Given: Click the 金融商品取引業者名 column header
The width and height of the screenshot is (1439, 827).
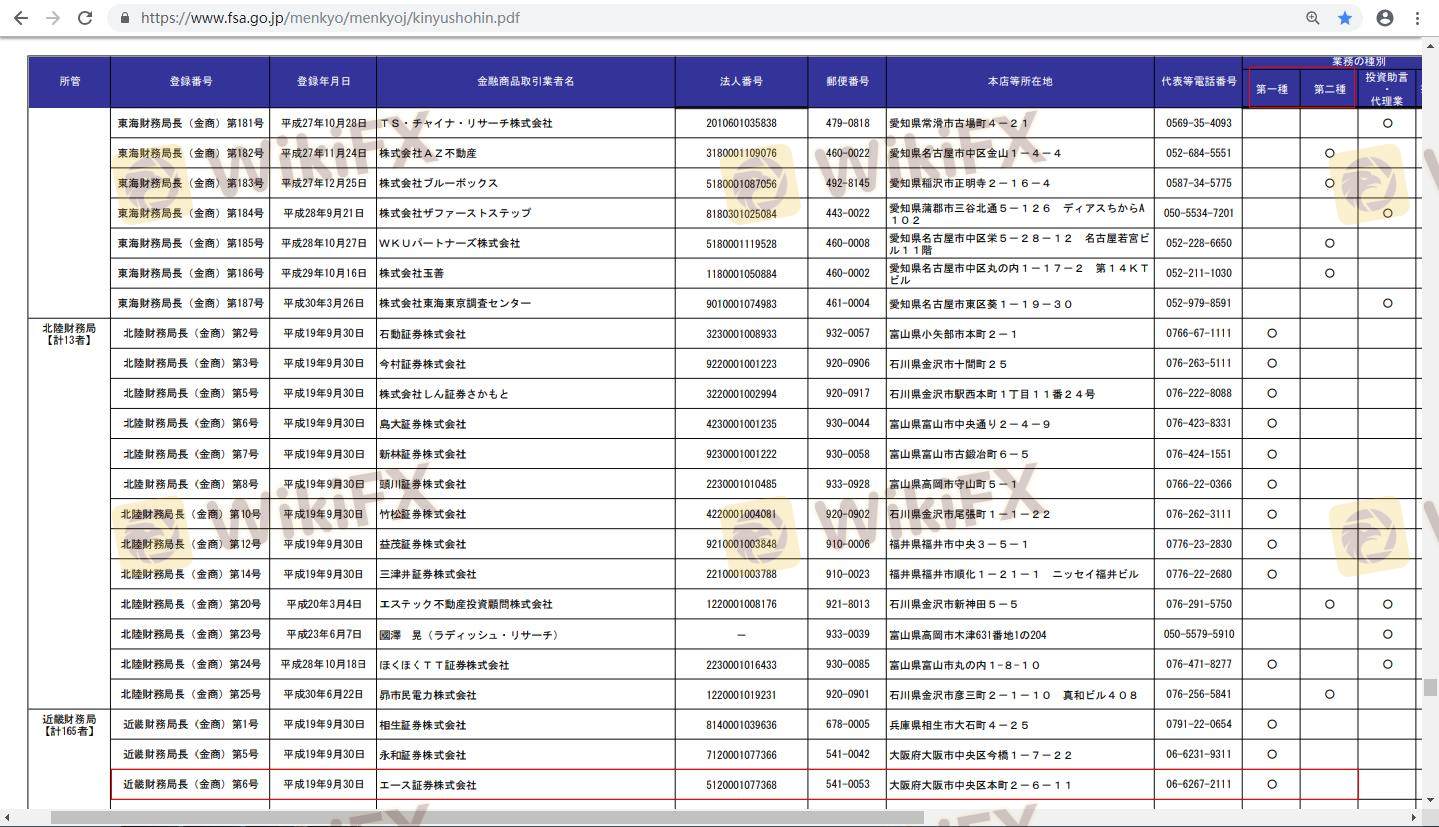Looking at the screenshot, I should click(x=526, y=81).
